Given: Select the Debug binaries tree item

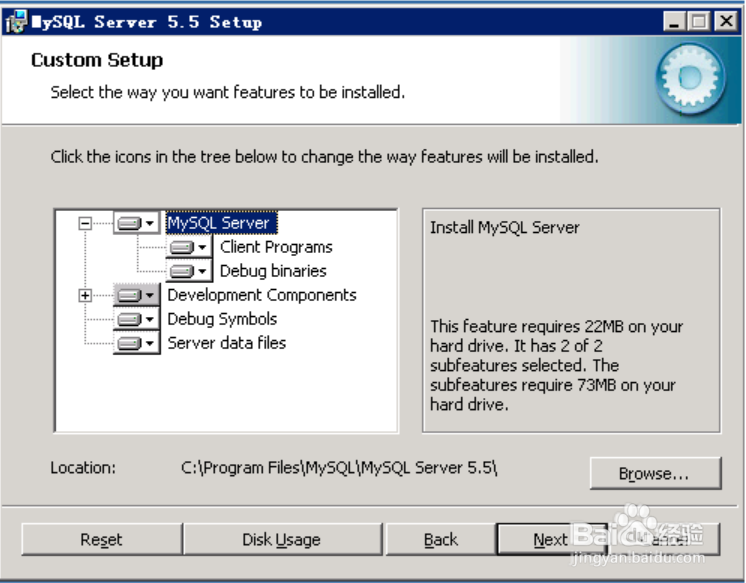Looking at the screenshot, I should (x=273, y=271).
